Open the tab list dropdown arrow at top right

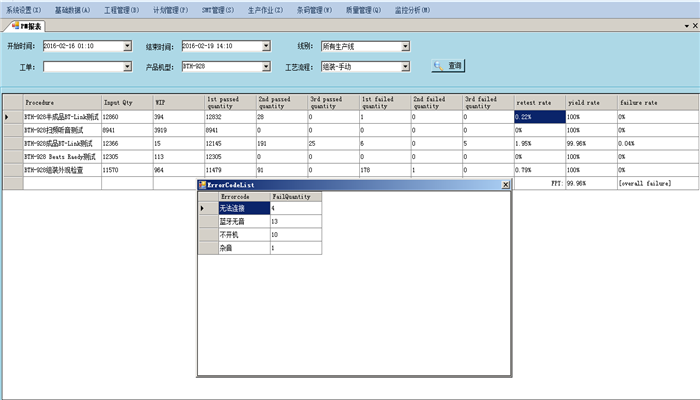point(687,26)
